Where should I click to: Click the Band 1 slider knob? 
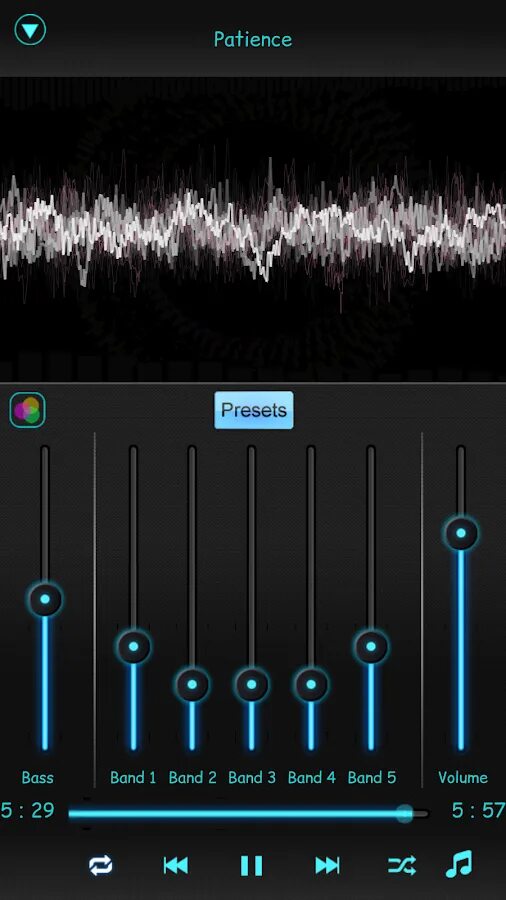pos(134,646)
